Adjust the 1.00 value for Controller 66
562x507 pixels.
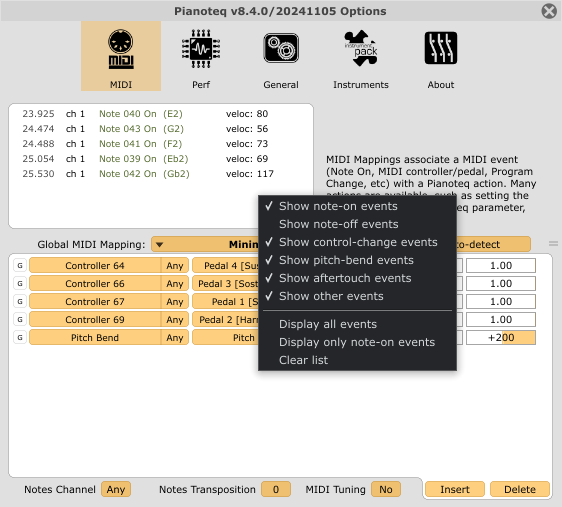(x=501, y=283)
